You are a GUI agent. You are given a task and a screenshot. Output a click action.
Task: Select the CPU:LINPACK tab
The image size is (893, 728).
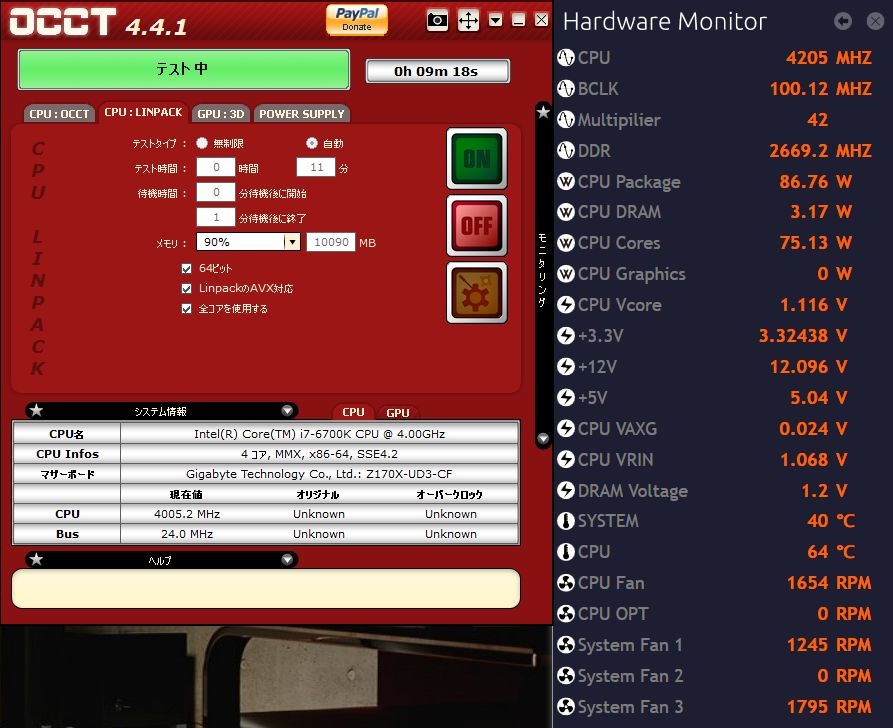(144, 112)
